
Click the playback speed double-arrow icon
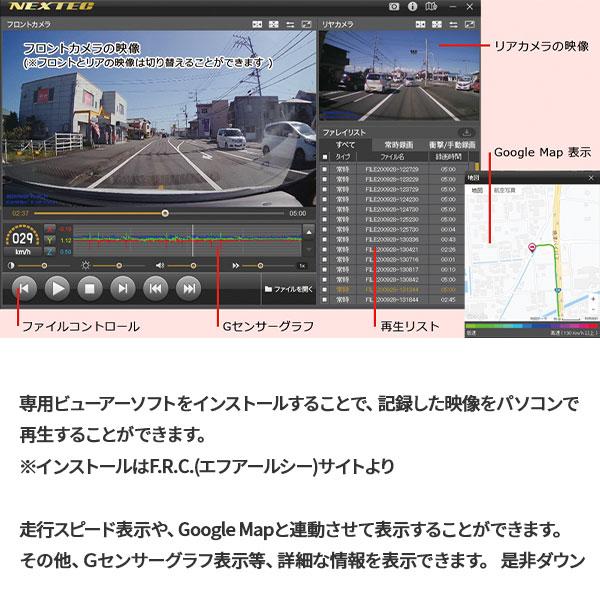pos(236,266)
